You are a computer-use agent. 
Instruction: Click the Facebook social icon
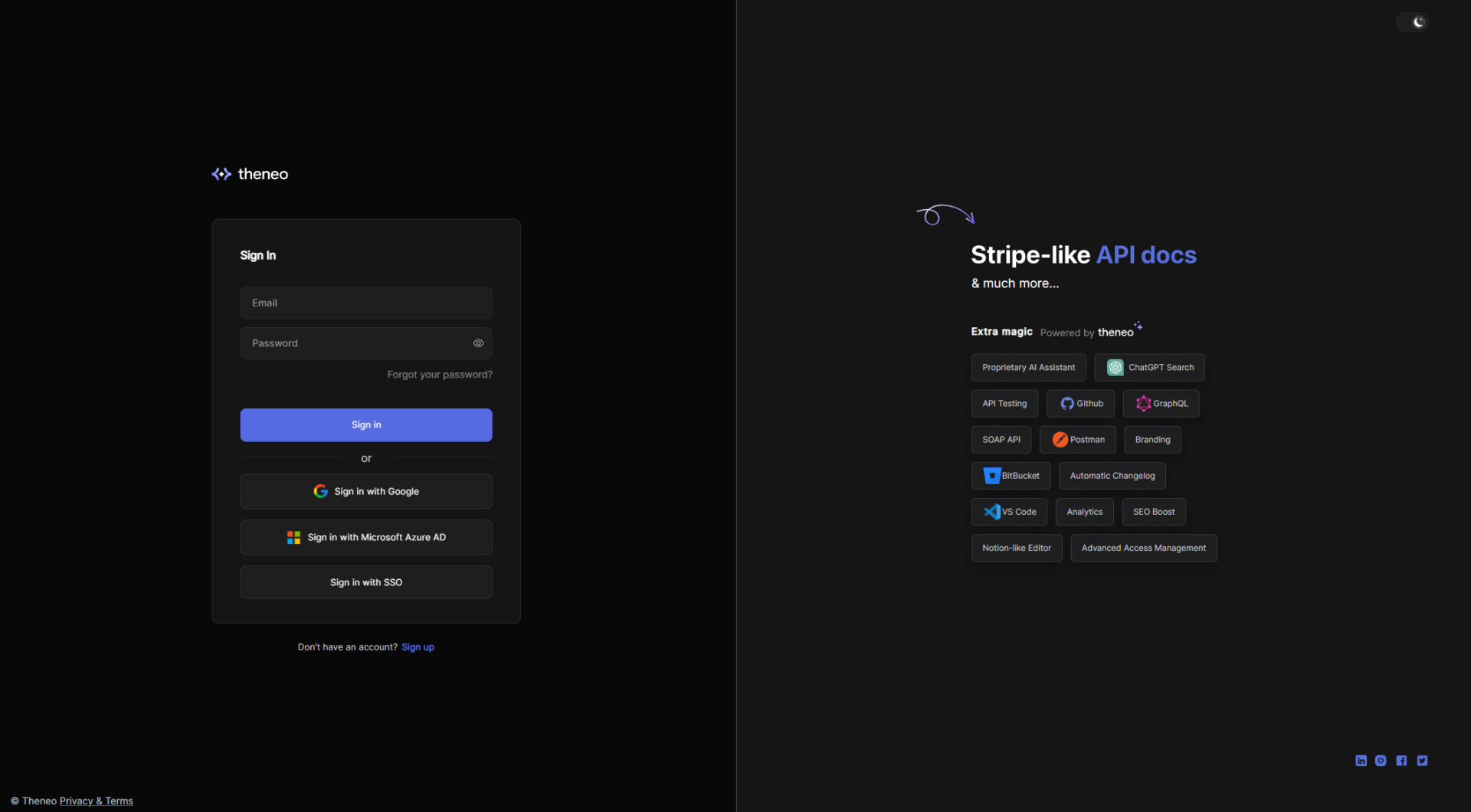(1401, 761)
